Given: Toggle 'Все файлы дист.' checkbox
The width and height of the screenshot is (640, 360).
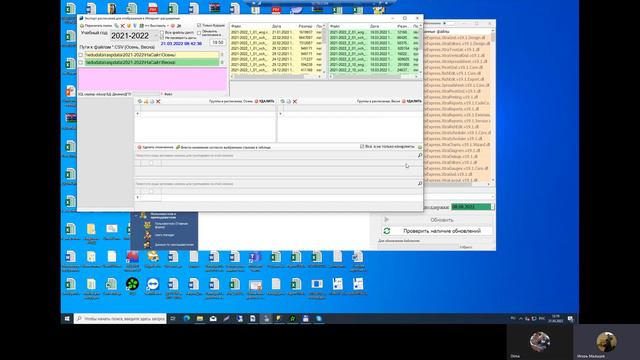Looking at the screenshot, I should point(162,32).
